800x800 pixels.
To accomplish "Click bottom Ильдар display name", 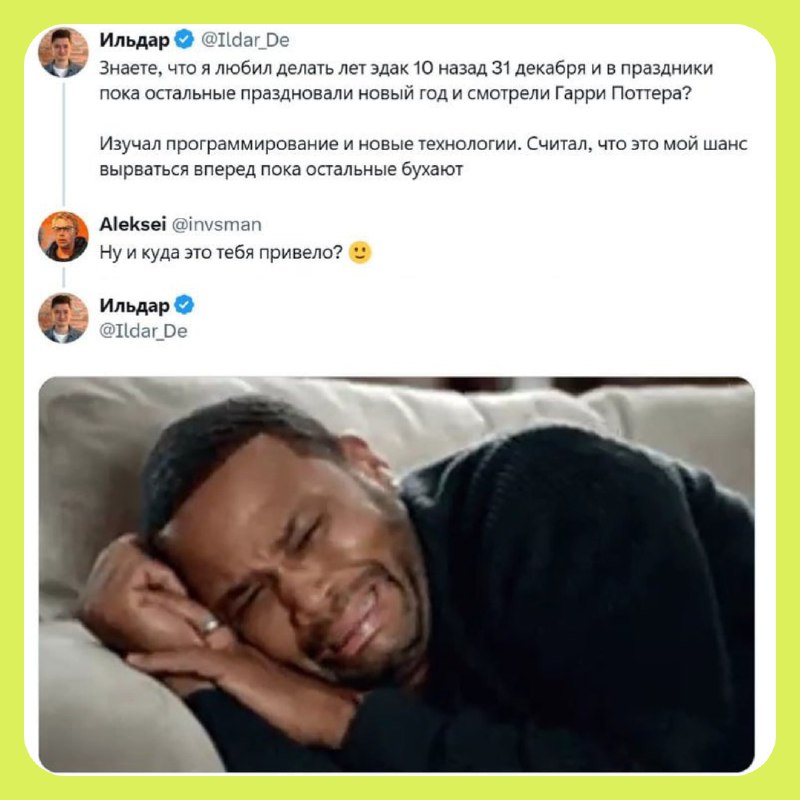I will click(135, 306).
